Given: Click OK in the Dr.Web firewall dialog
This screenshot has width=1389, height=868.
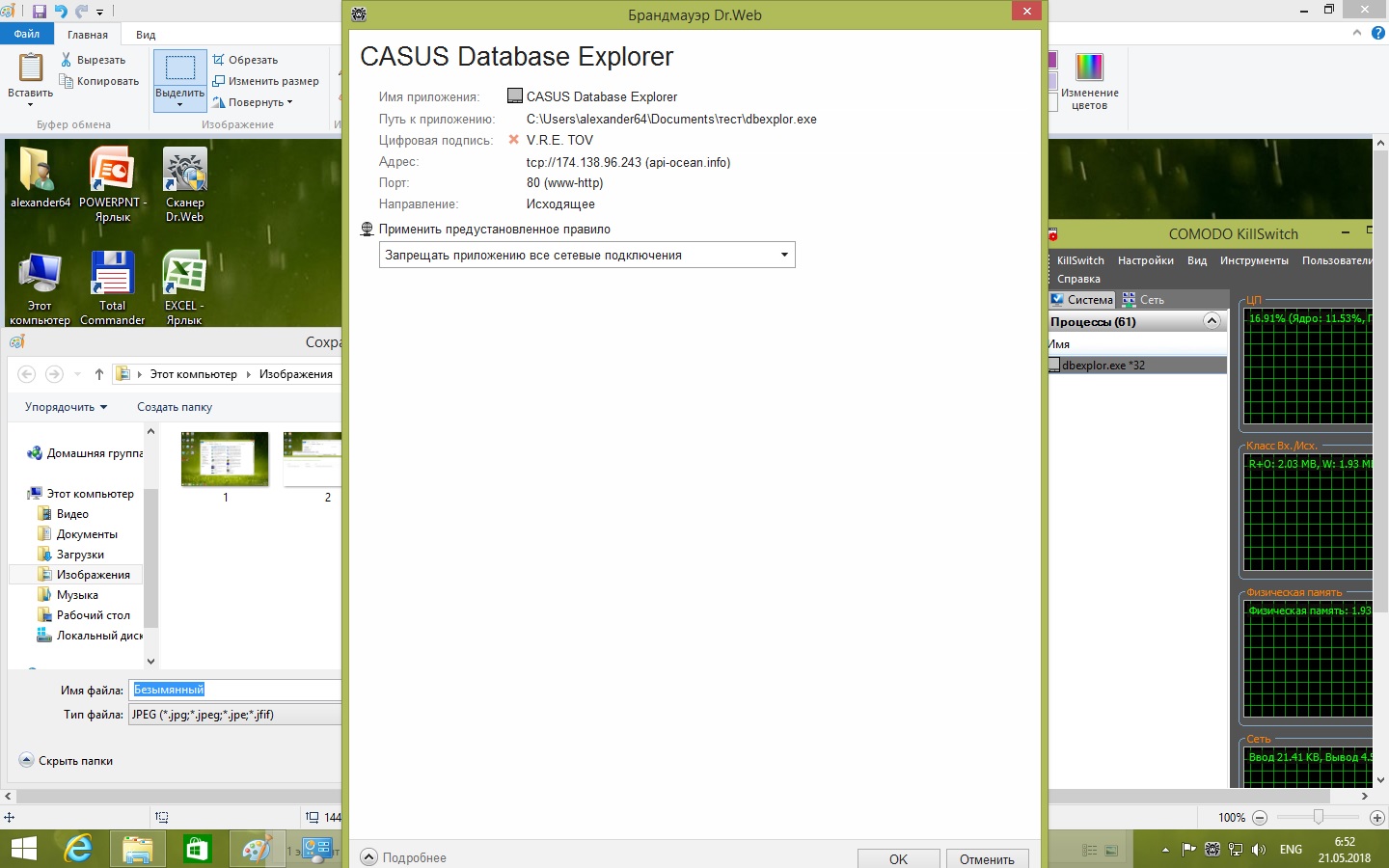Looking at the screenshot, I should click(898, 858).
